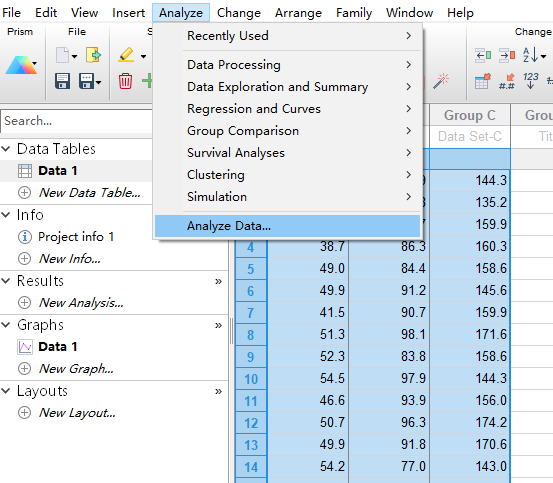Viewport: 553px width, 483px height.
Task: Click the Prism logo icon
Action: tap(21, 65)
